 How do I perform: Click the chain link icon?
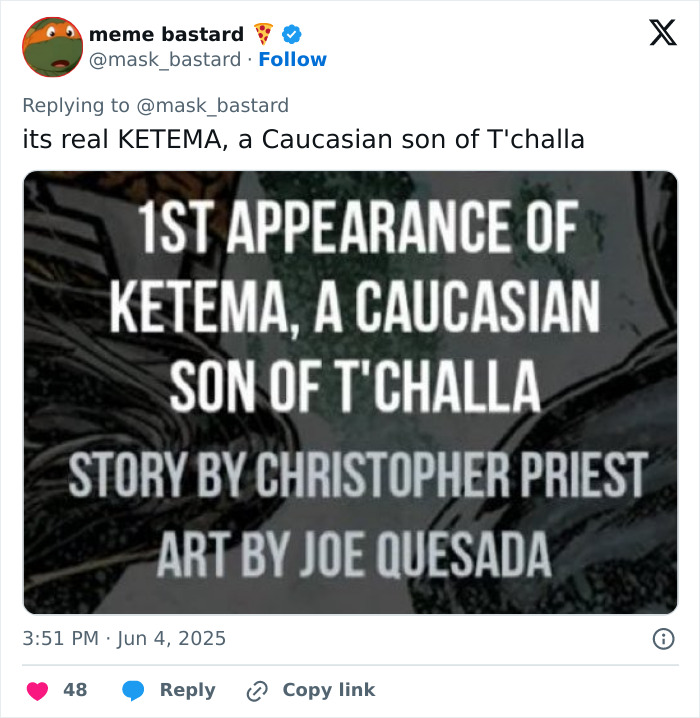(257, 690)
